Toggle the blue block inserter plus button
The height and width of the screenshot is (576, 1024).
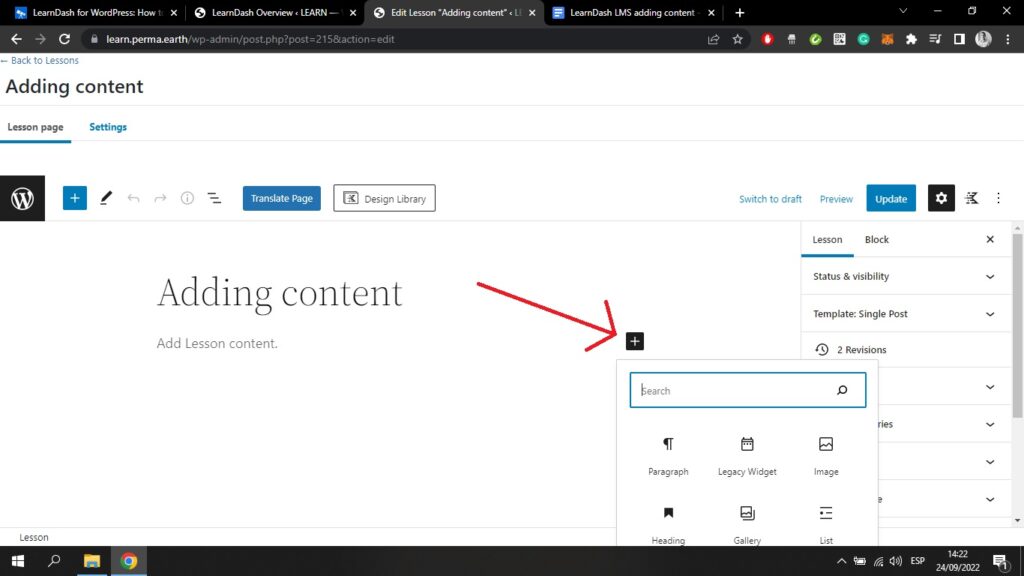coord(75,198)
